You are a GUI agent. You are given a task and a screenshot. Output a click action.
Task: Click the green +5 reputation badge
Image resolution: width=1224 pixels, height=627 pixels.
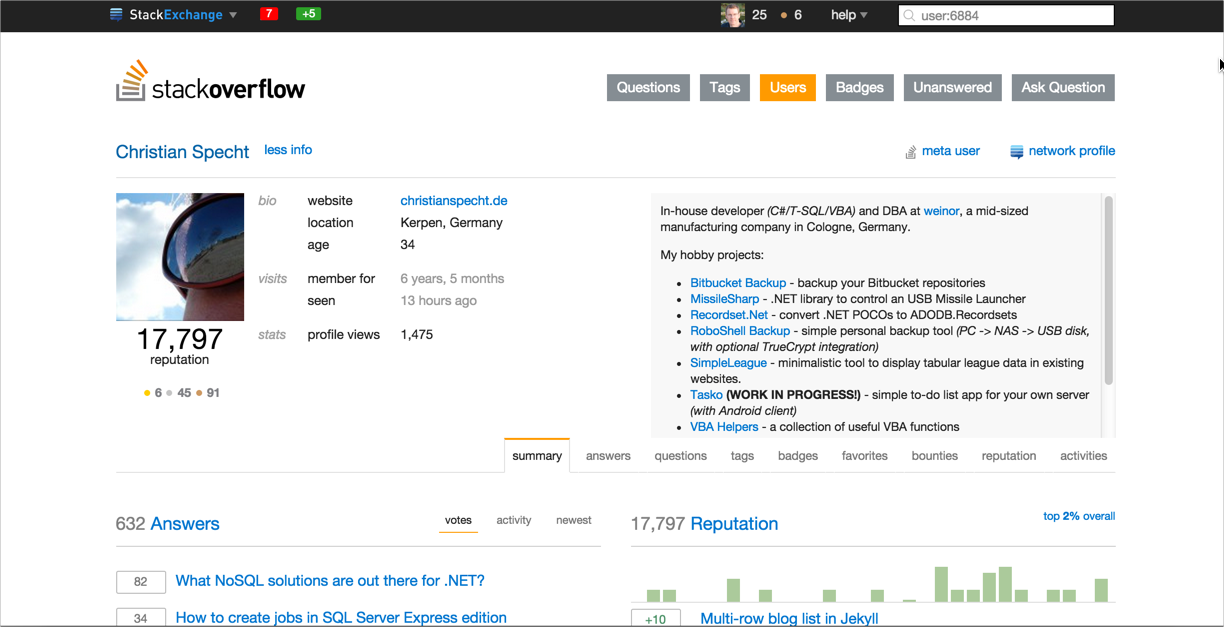point(308,14)
